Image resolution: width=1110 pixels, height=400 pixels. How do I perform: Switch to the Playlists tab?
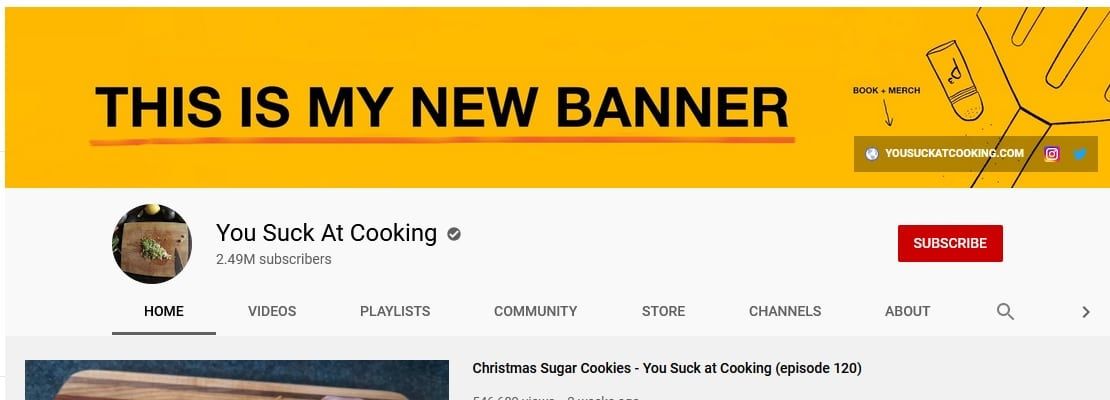(395, 312)
